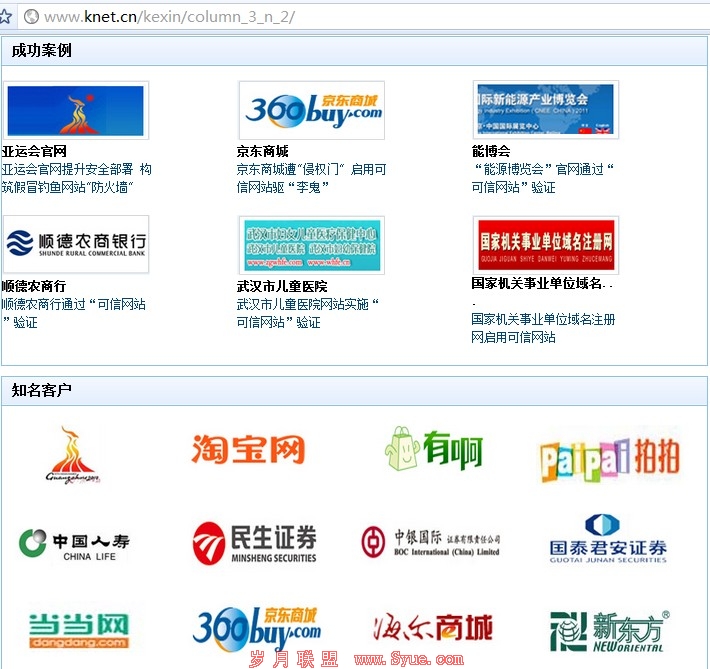The image size is (710, 669).
Task: Click the China Life logo
Action: pyautogui.click(x=75, y=544)
